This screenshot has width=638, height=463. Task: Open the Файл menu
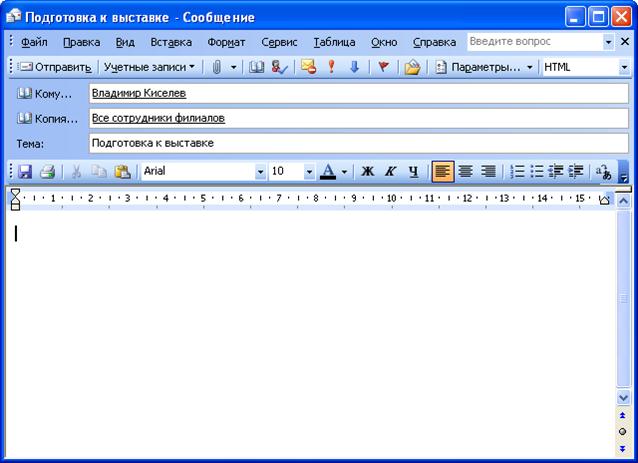click(34, 42)
